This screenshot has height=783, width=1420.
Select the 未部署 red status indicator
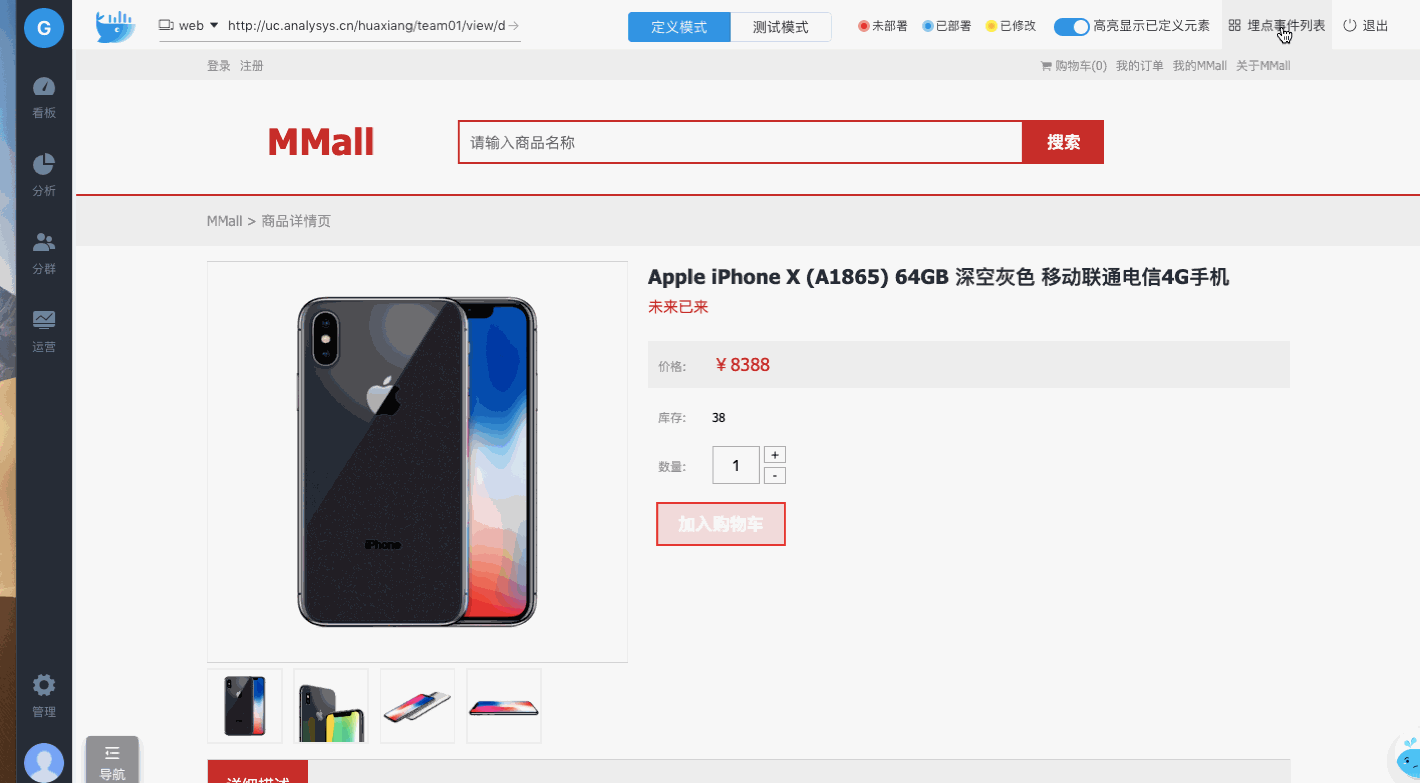tap(863, 26)
